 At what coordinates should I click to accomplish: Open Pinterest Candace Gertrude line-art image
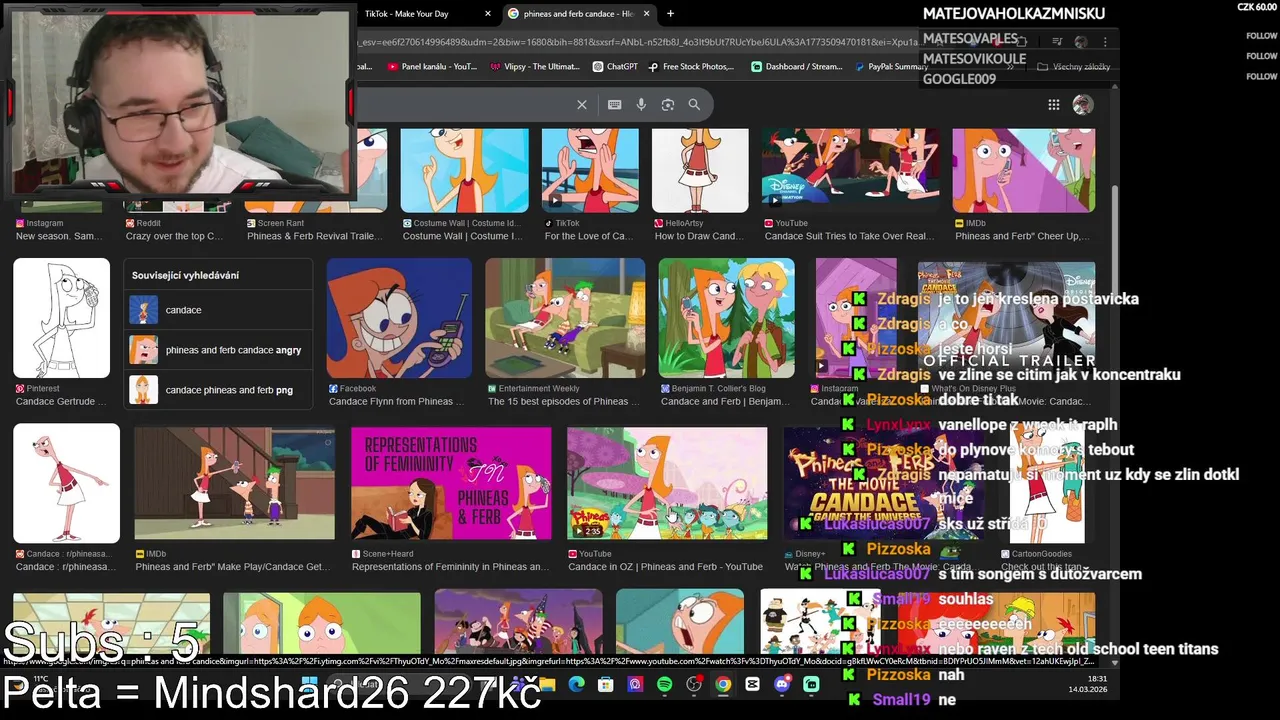tap(62, 318)
